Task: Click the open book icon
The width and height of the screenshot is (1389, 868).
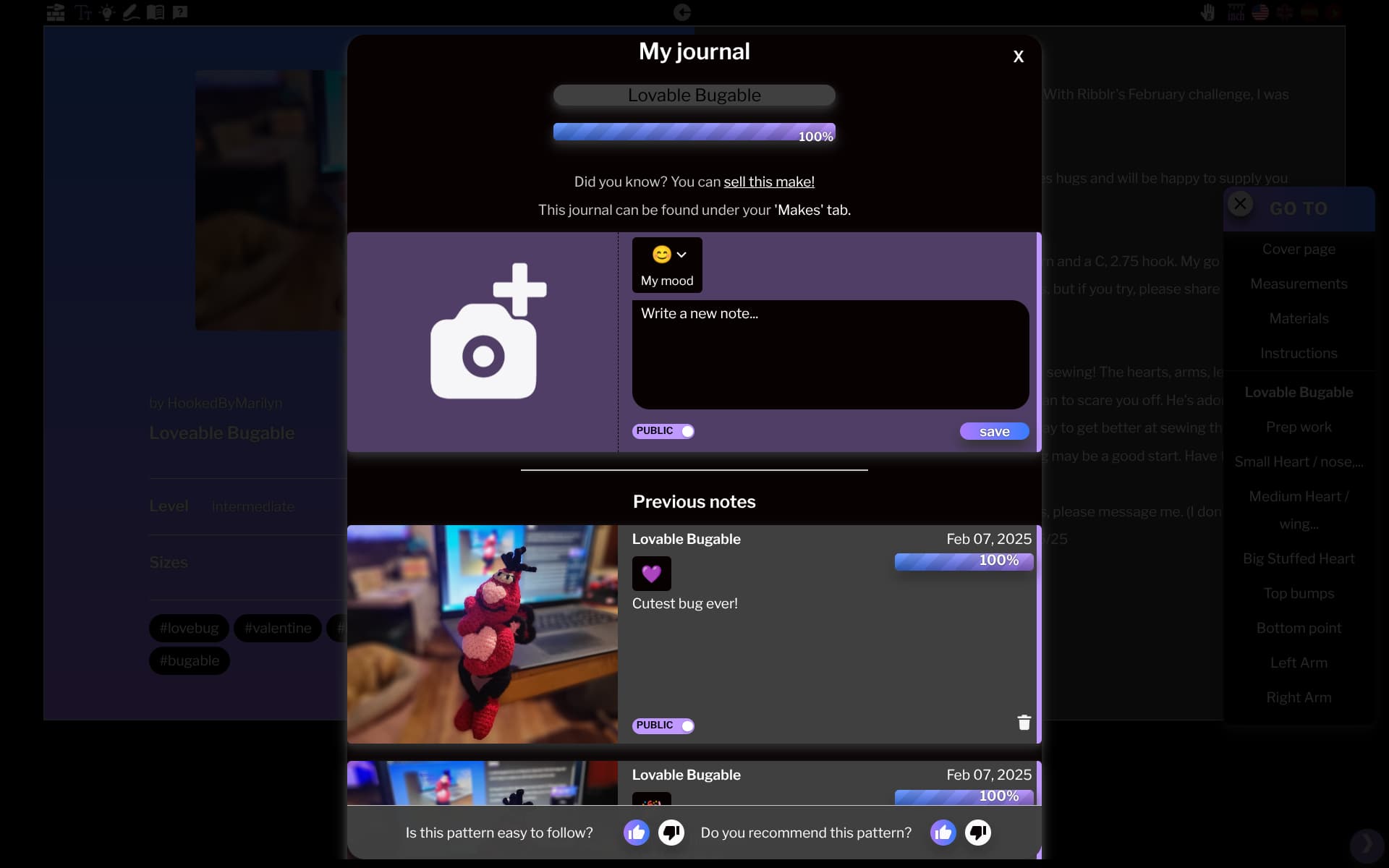Action: click(x=156, y=12)
